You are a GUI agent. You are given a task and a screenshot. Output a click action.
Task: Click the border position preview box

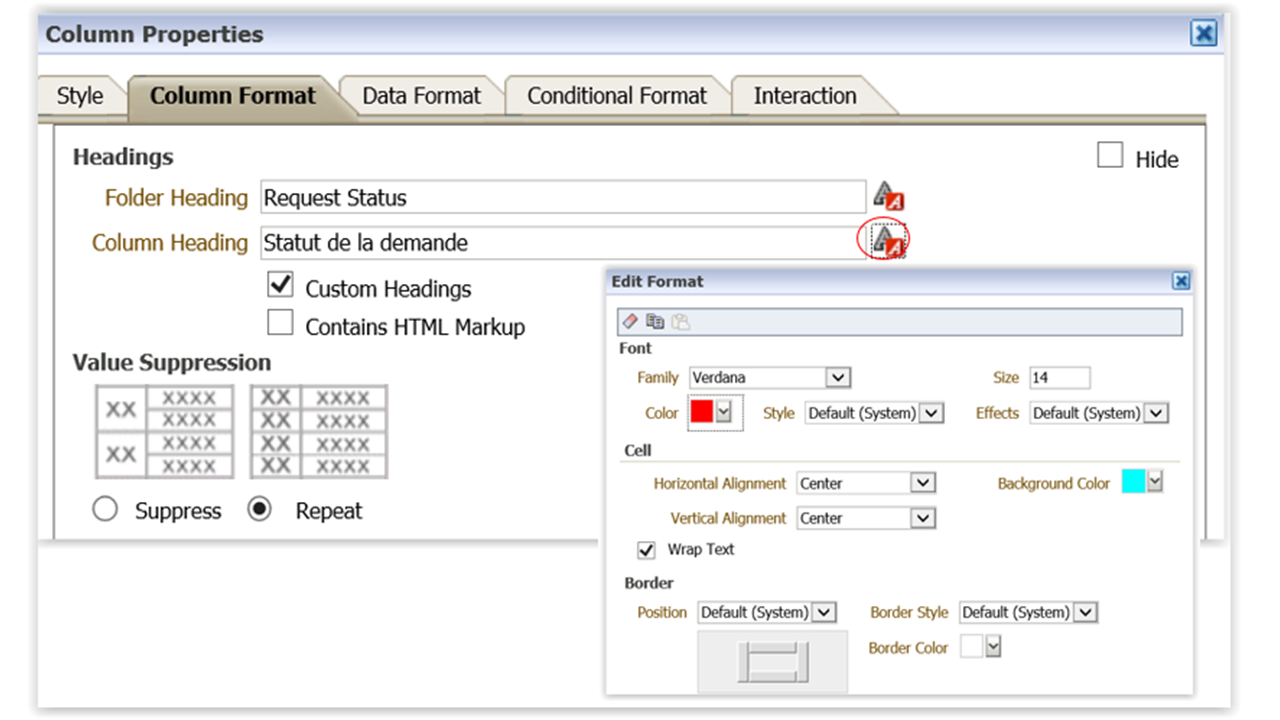pos(772,661)
